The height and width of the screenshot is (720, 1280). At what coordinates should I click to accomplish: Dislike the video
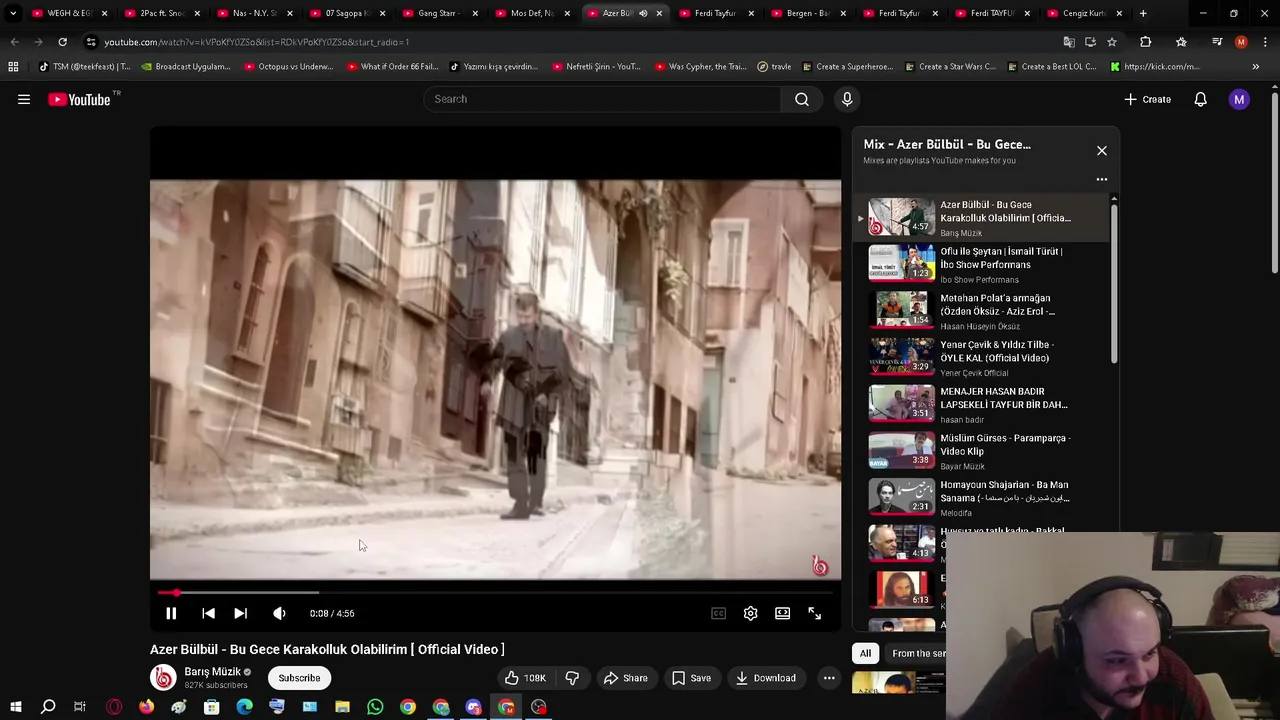pyautogui.click(x=572, y=678)
